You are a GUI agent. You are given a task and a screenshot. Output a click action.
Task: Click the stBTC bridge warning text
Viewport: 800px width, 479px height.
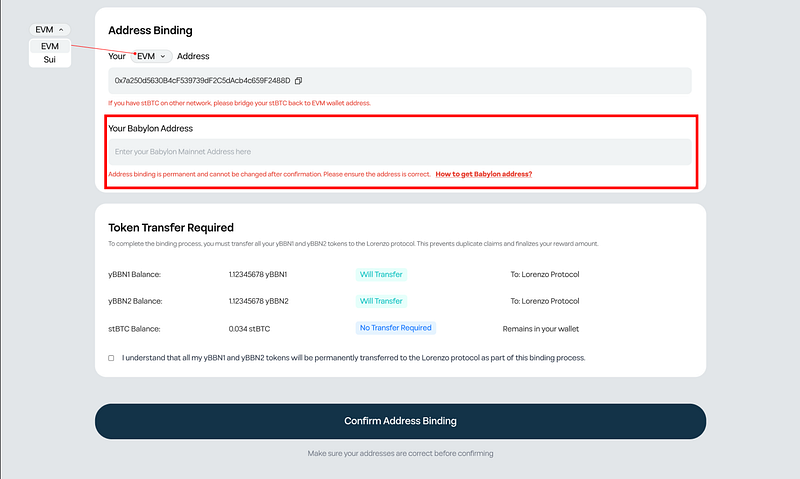click(x=239, y=103)
